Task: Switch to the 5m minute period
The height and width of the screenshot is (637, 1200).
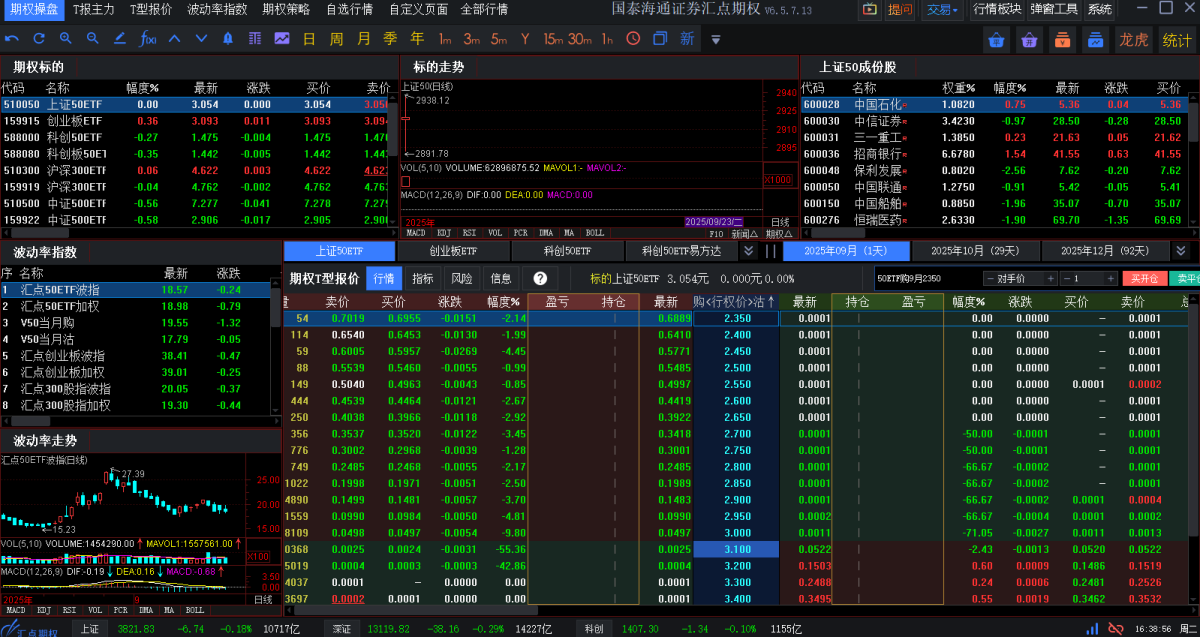Action: (x=499, y=39)
